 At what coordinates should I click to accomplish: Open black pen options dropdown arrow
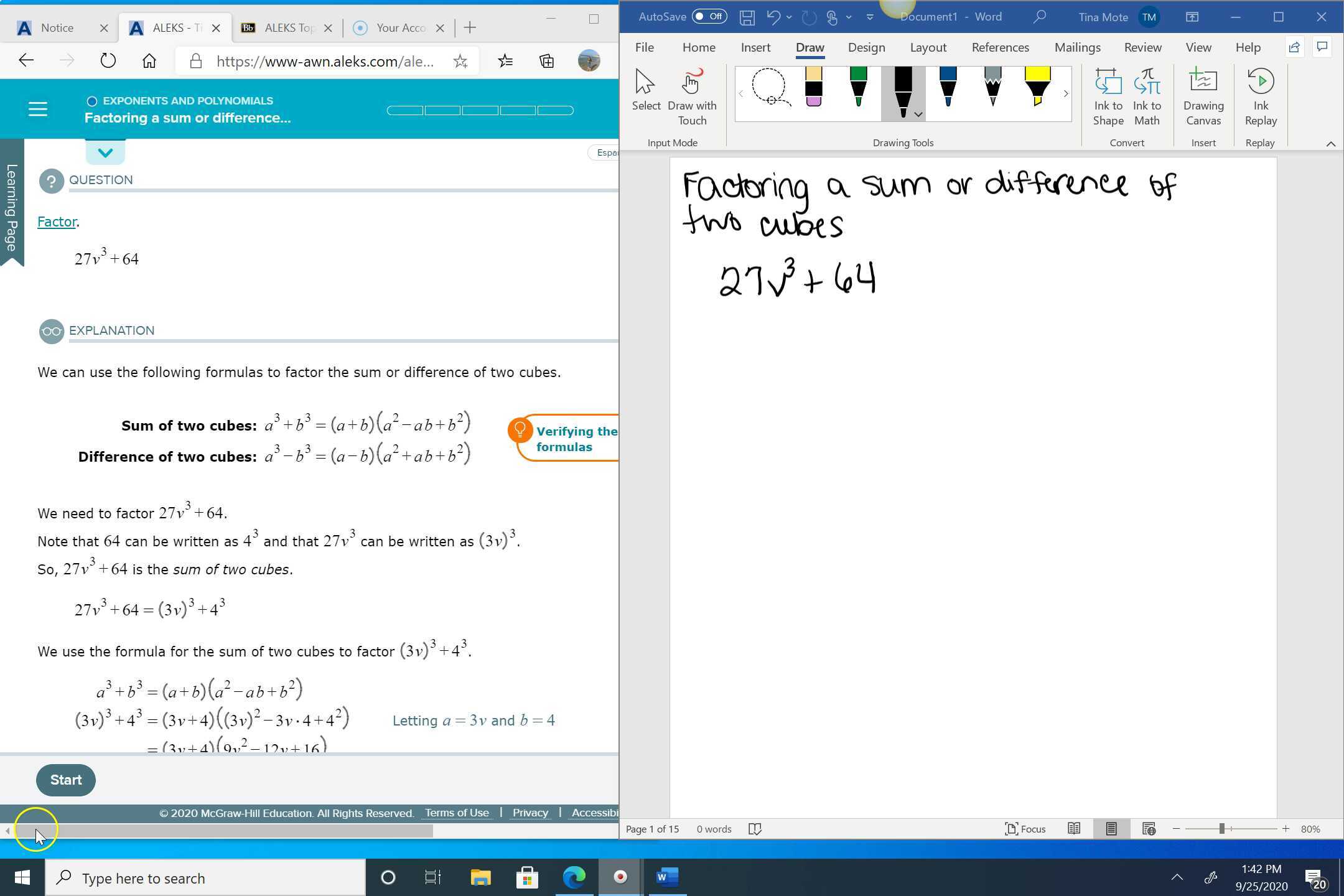click(x=918, y=114)
